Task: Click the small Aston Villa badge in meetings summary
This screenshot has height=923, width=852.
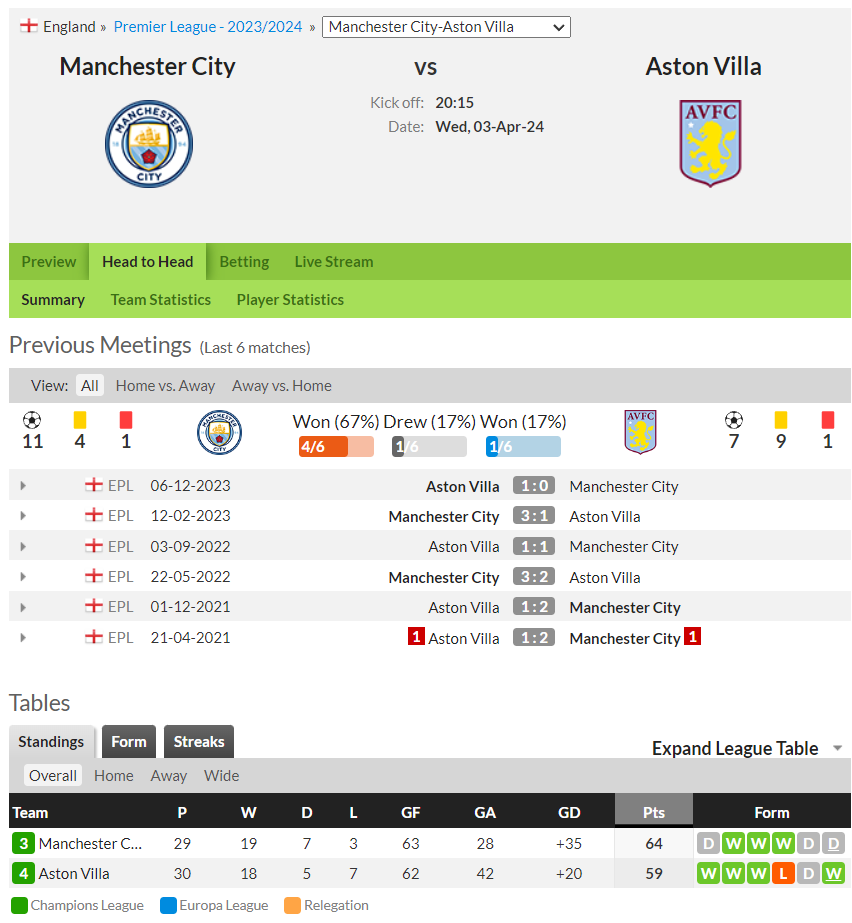Action: (x=640, y=432)
